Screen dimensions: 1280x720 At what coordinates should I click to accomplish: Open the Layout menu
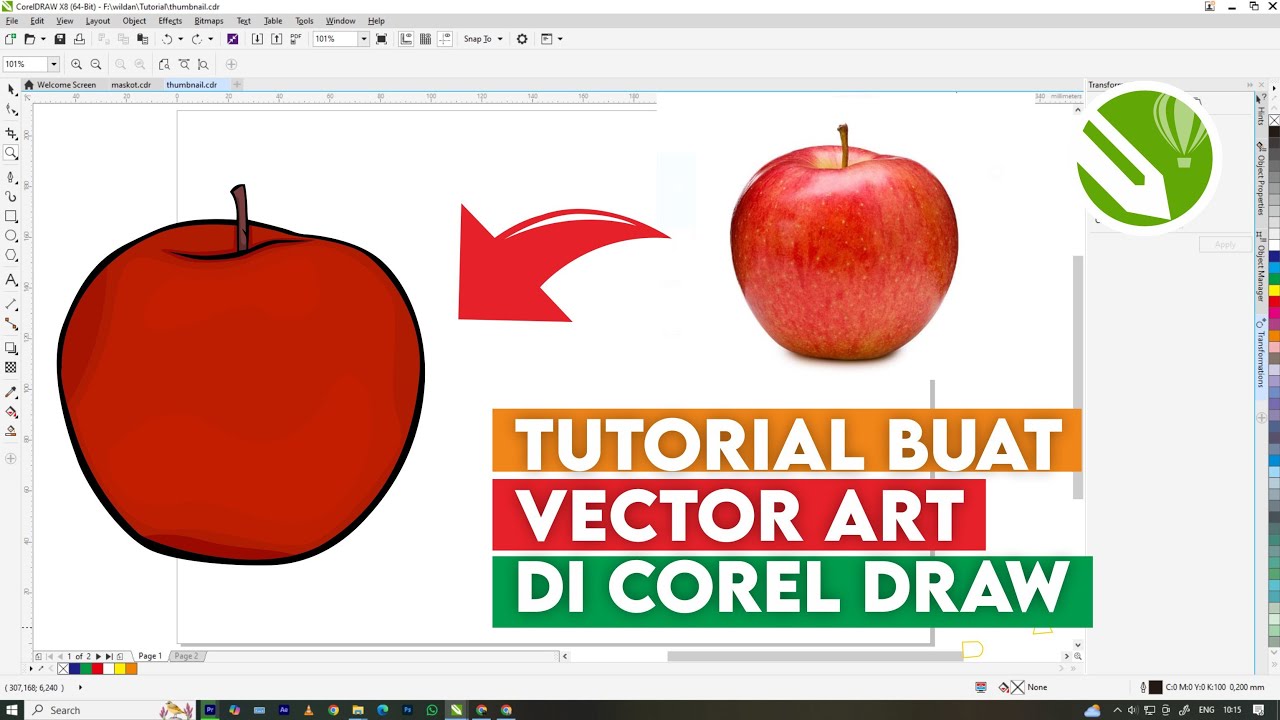click(x=98, y=21)
